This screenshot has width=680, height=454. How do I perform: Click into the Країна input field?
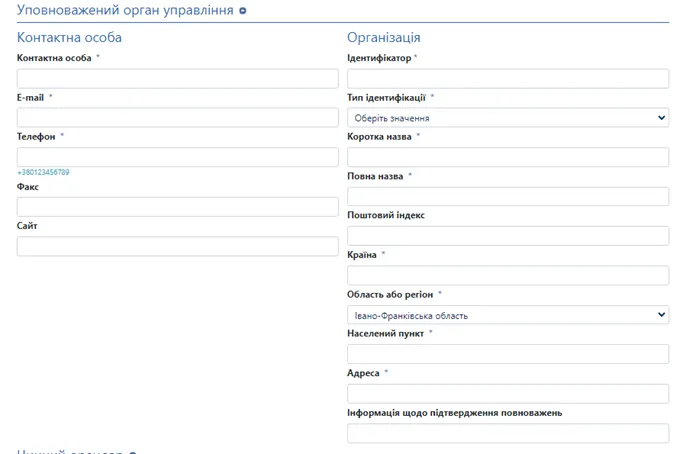(x=507, y=275)
